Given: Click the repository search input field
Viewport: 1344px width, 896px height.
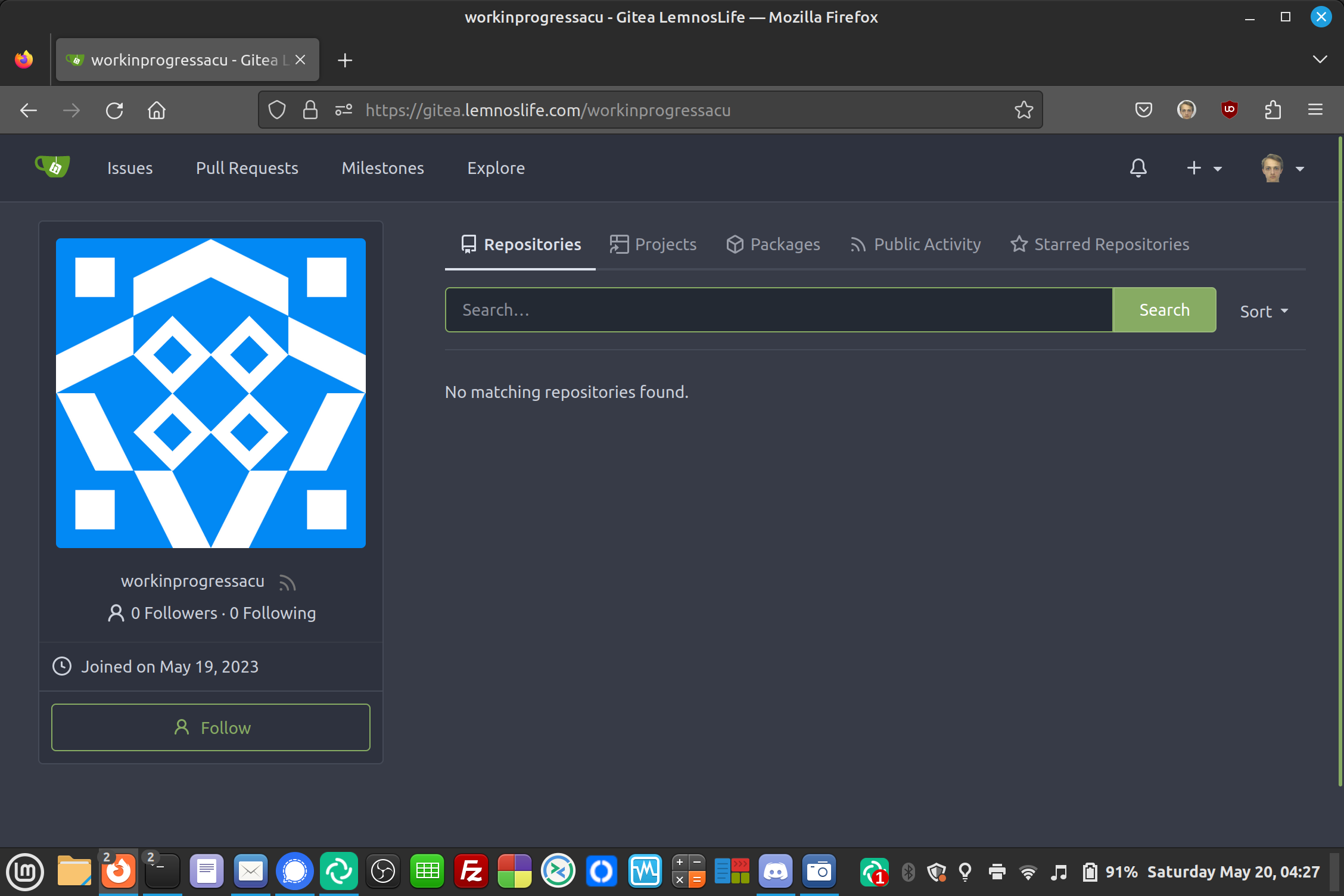Looking at the screenshot, I should 778,310.
